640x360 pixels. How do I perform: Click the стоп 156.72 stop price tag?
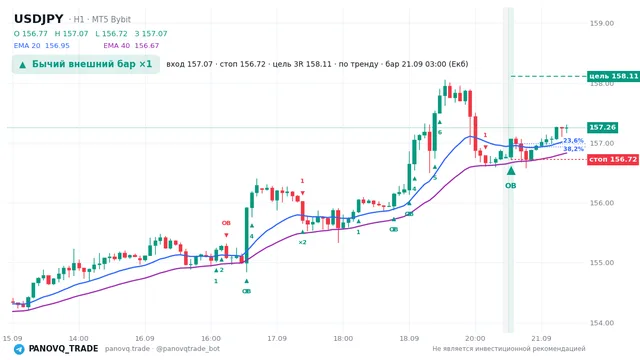pos(613,159)
